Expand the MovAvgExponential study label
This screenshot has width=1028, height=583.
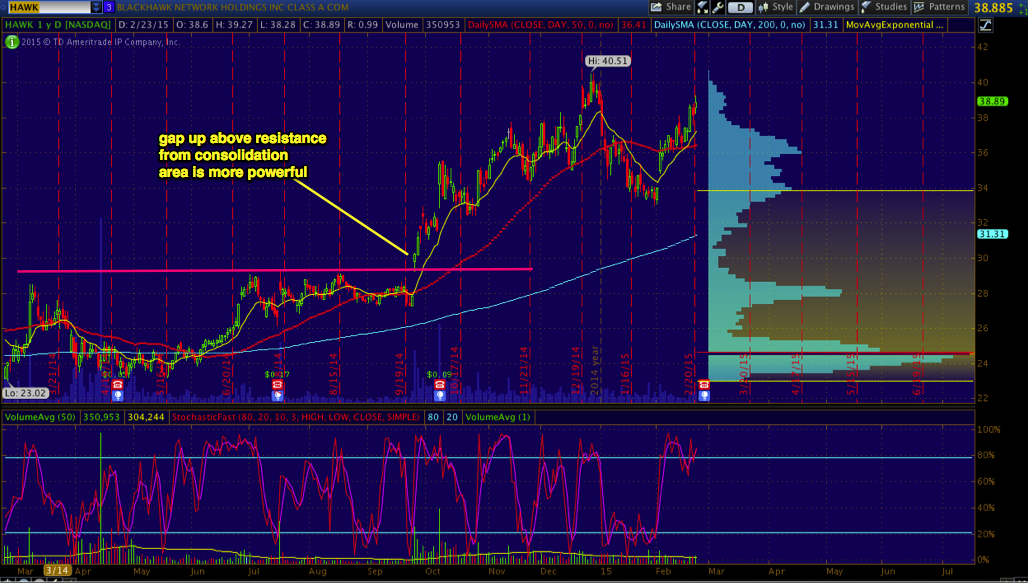point(892,24)
